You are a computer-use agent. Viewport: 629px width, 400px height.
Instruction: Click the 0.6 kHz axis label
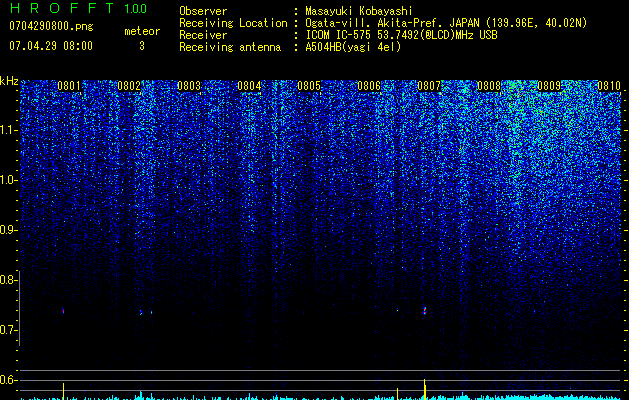point(8,380)
